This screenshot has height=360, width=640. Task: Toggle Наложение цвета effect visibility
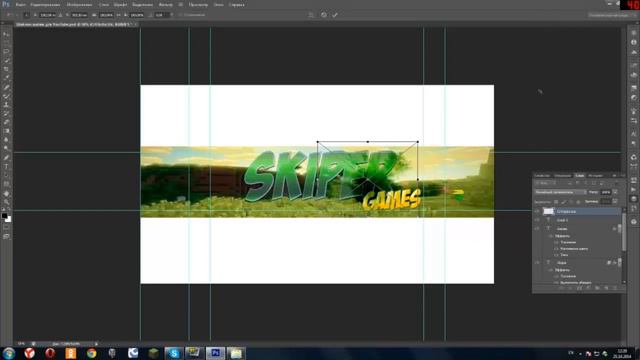pos(556,249)
